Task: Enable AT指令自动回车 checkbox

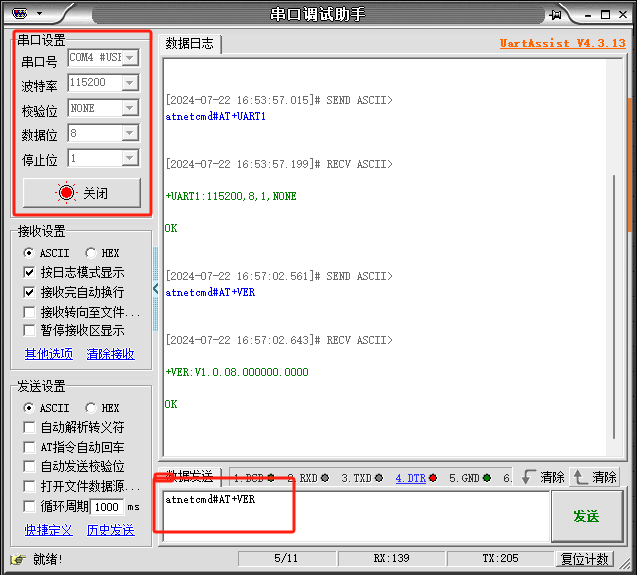Action: (x=30, y=447)
